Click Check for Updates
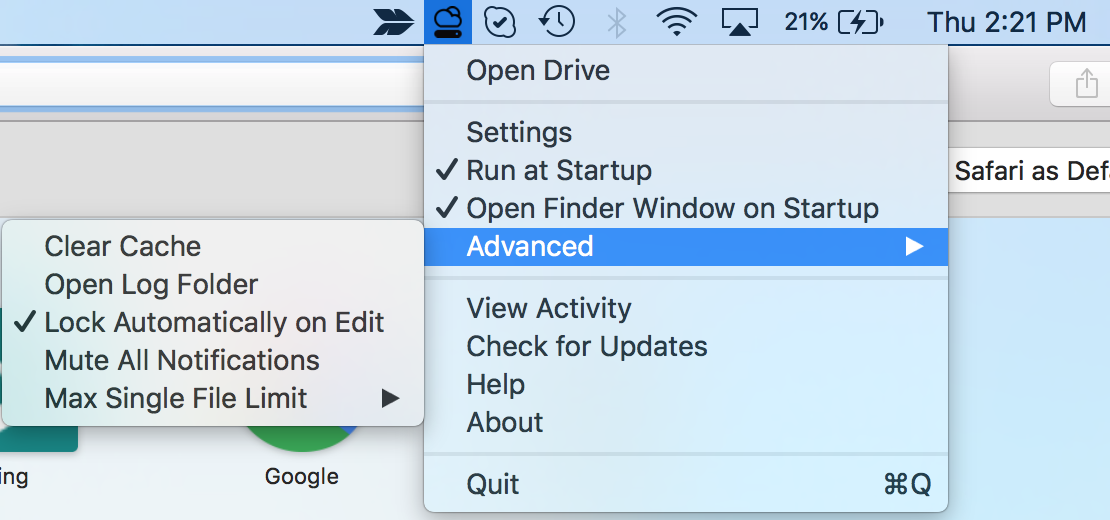 tap(587, 346)
